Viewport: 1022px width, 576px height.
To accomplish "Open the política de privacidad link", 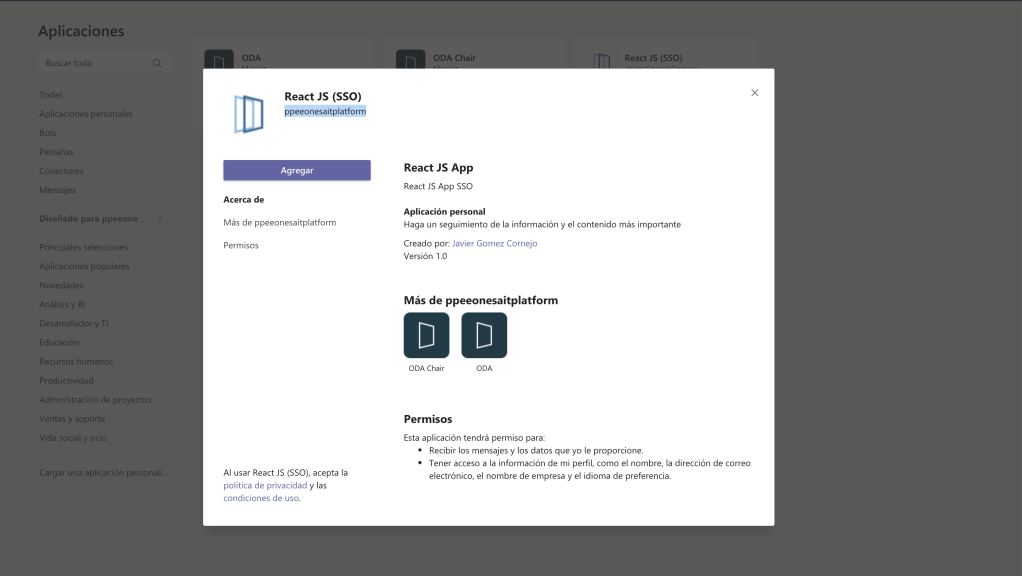I will pyautogui.click(x=265, y=485).
